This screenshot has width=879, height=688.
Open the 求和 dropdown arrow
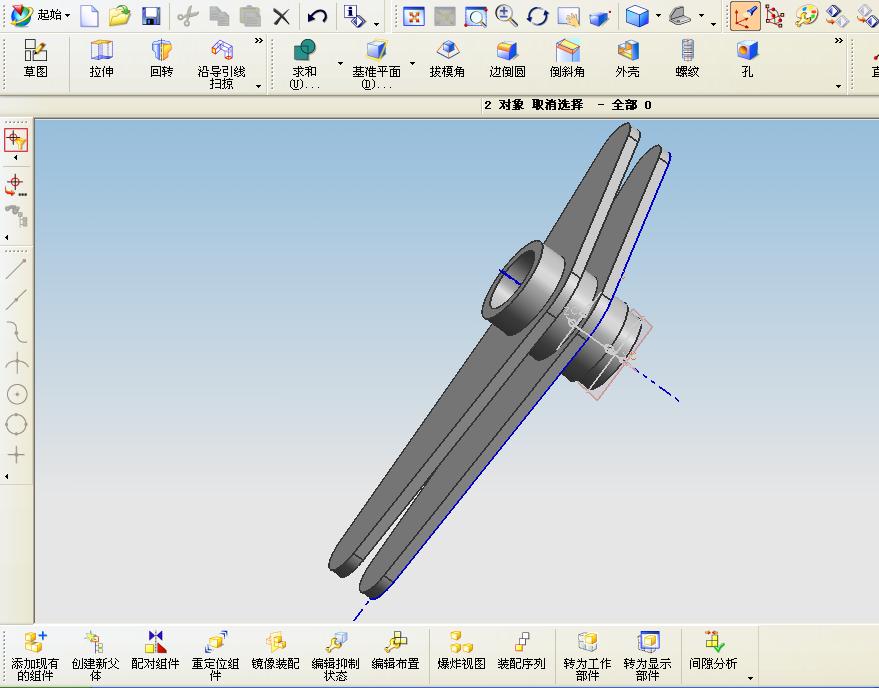tap(340, 63)
